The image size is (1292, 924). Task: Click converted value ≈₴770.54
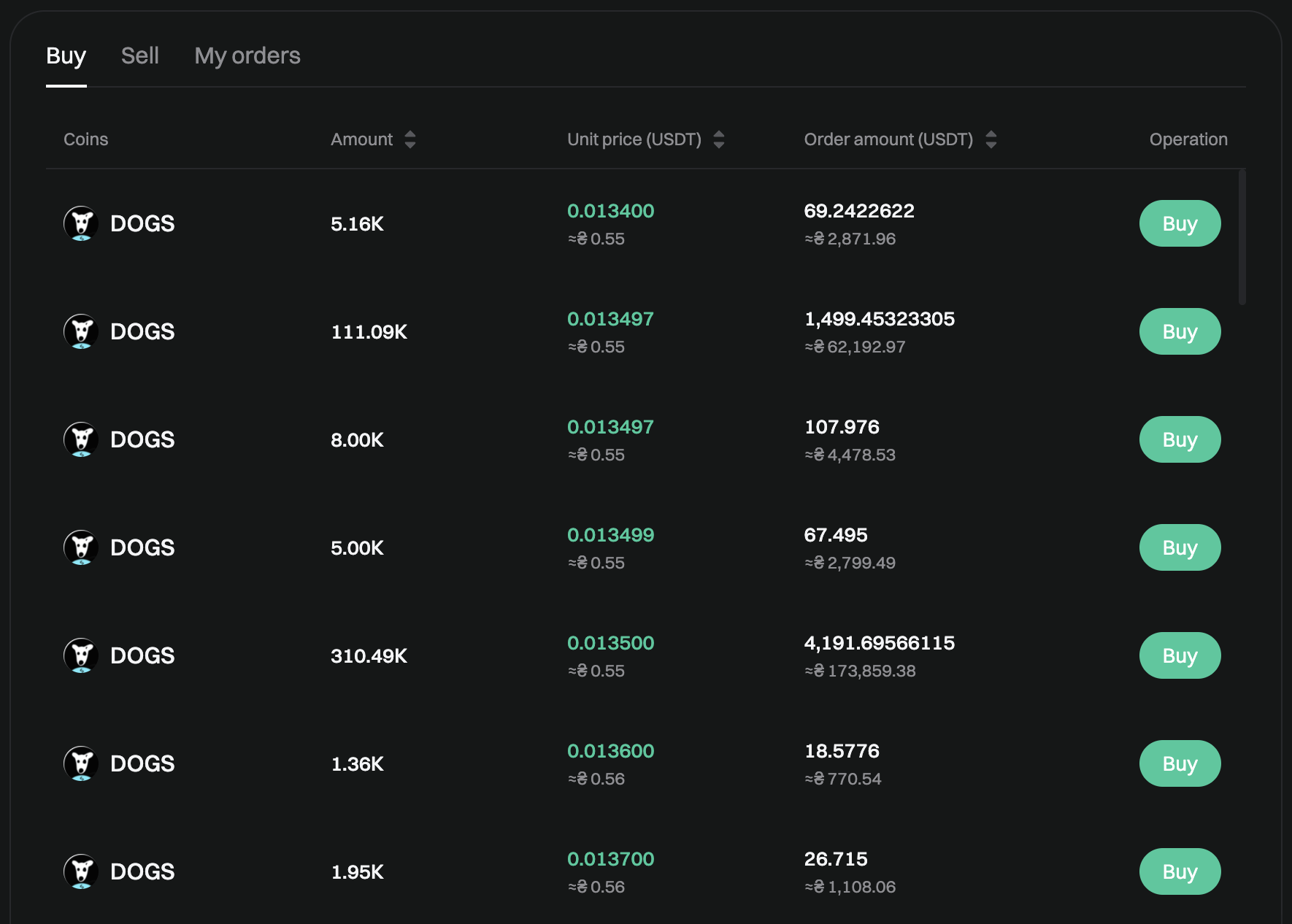[843, 779]
